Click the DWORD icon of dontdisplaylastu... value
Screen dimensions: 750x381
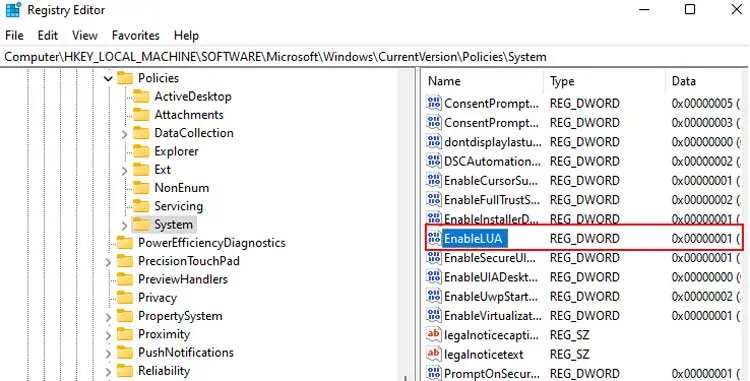[x=434, y=142]
